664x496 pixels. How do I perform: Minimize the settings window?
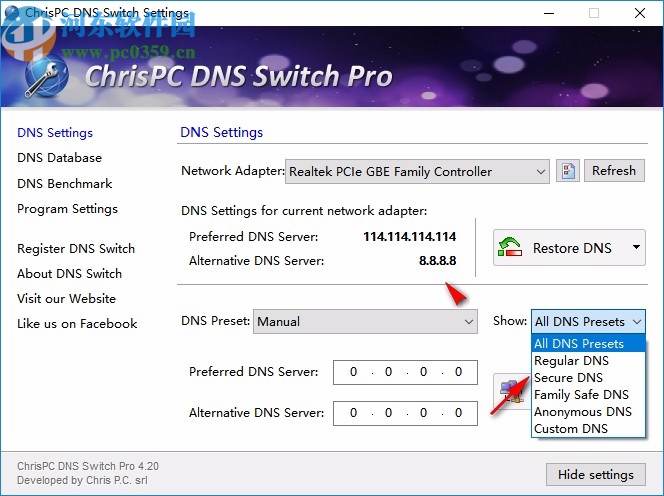pos(549,13)
